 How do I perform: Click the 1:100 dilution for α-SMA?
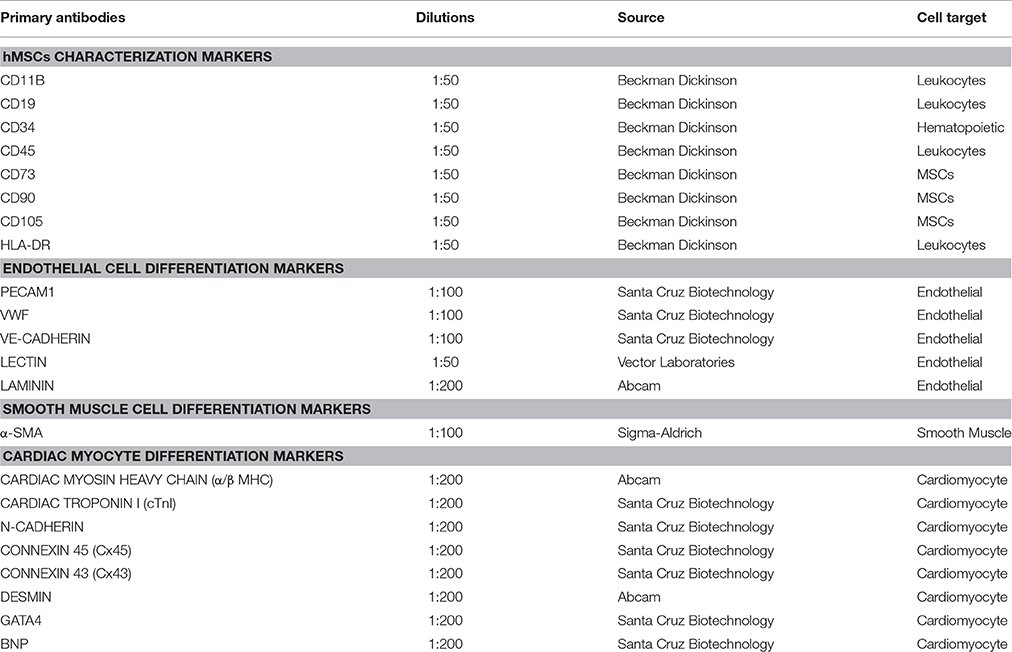[445, 433]
